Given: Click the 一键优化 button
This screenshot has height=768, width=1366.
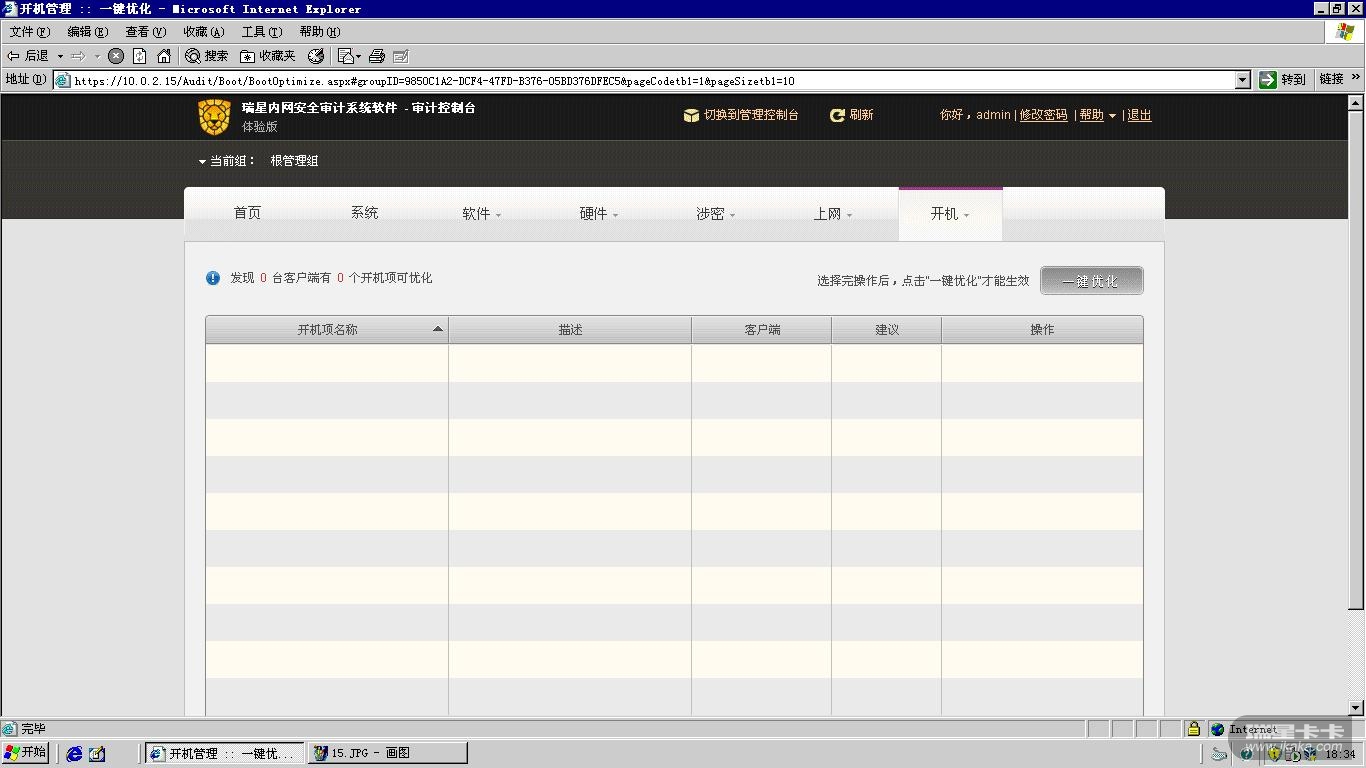Looking at the screenshot, I should [x=1091, y=281].
